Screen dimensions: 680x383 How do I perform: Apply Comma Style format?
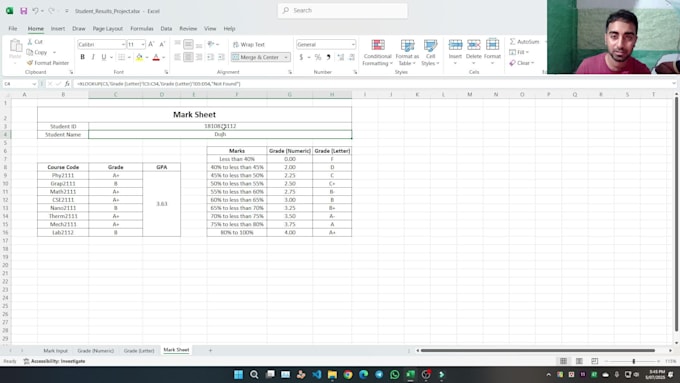coord(328,57)
